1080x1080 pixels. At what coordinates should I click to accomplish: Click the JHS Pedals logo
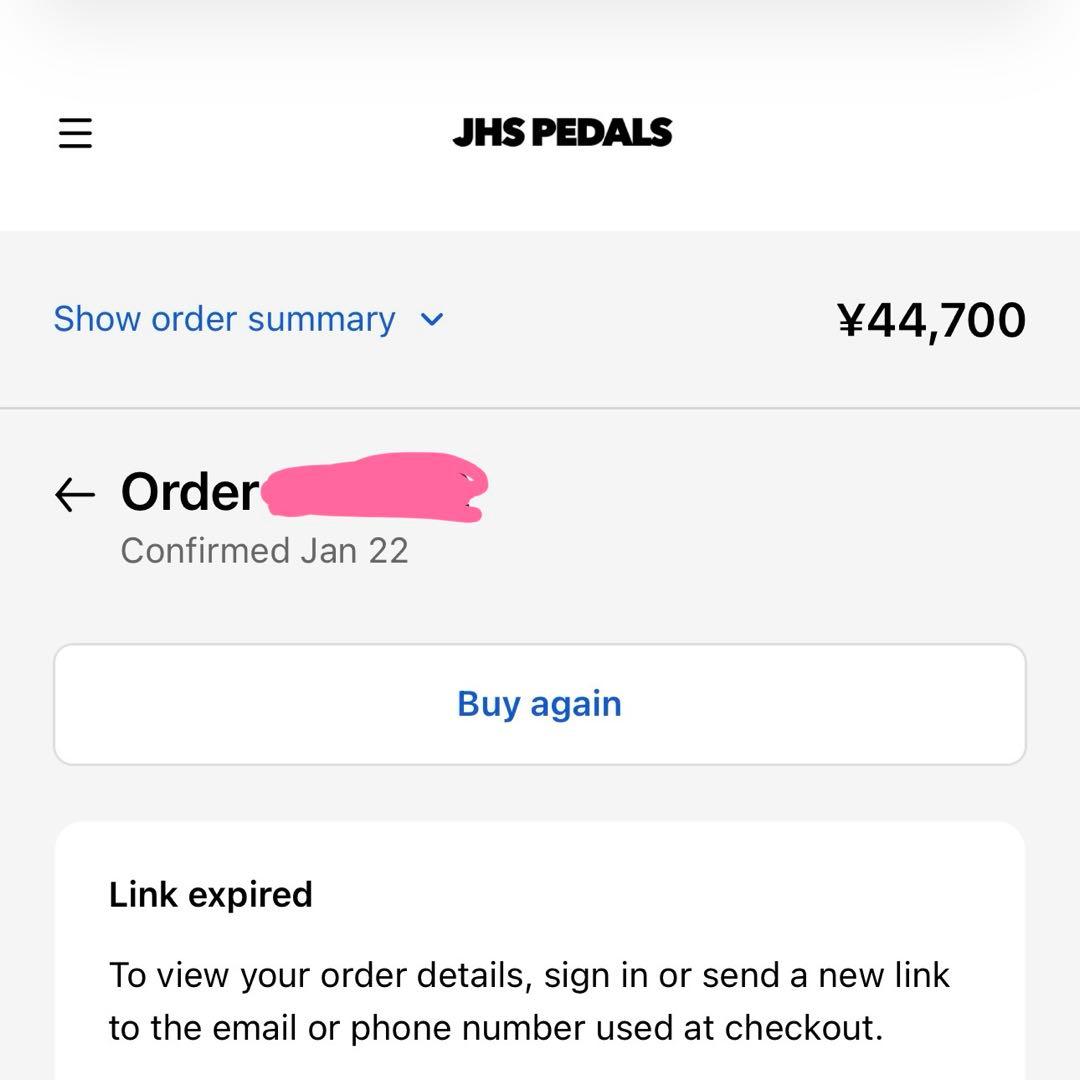point(562,132)
